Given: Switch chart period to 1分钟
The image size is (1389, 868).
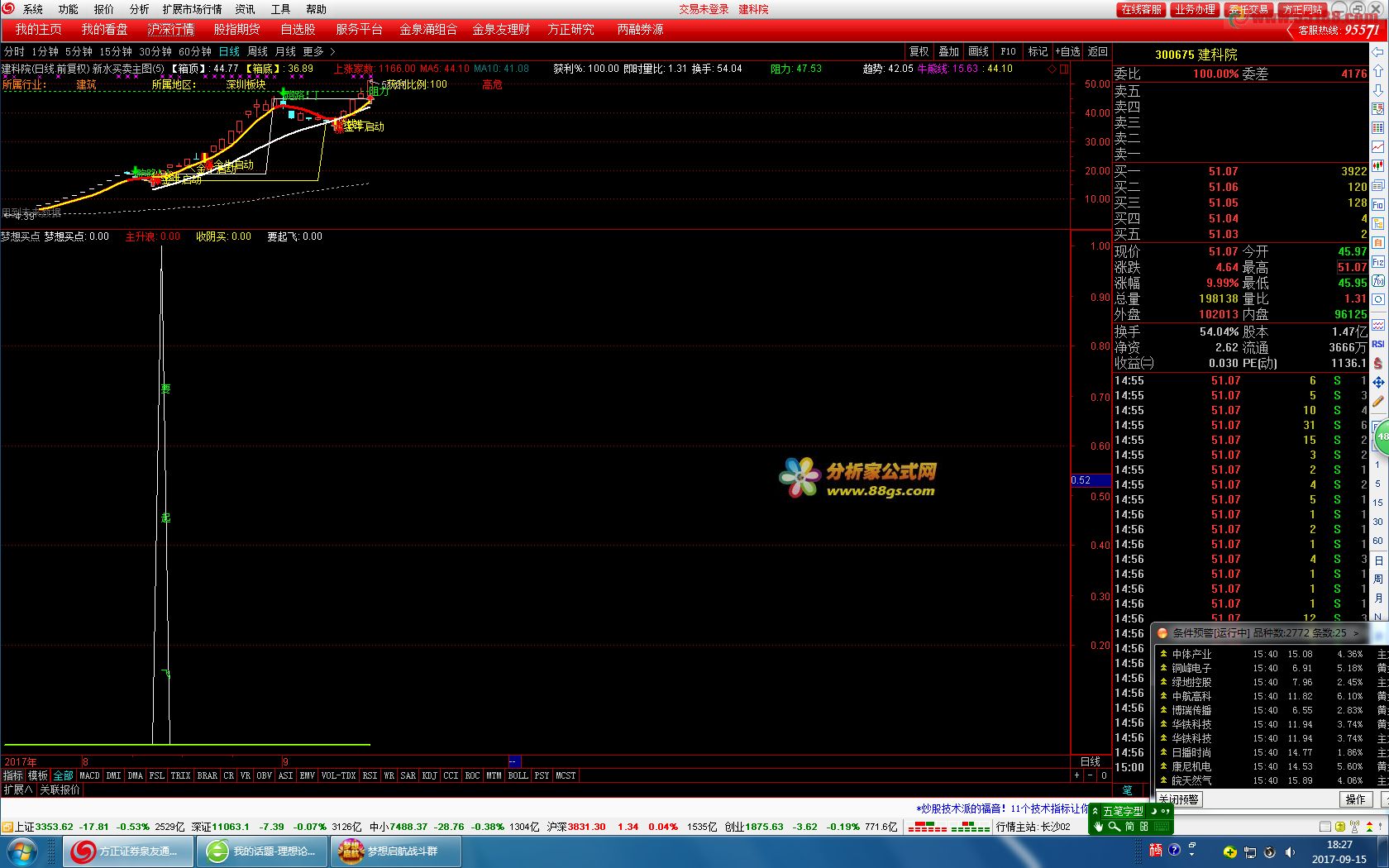Looking at the screenshot, I should coord(45,51).
